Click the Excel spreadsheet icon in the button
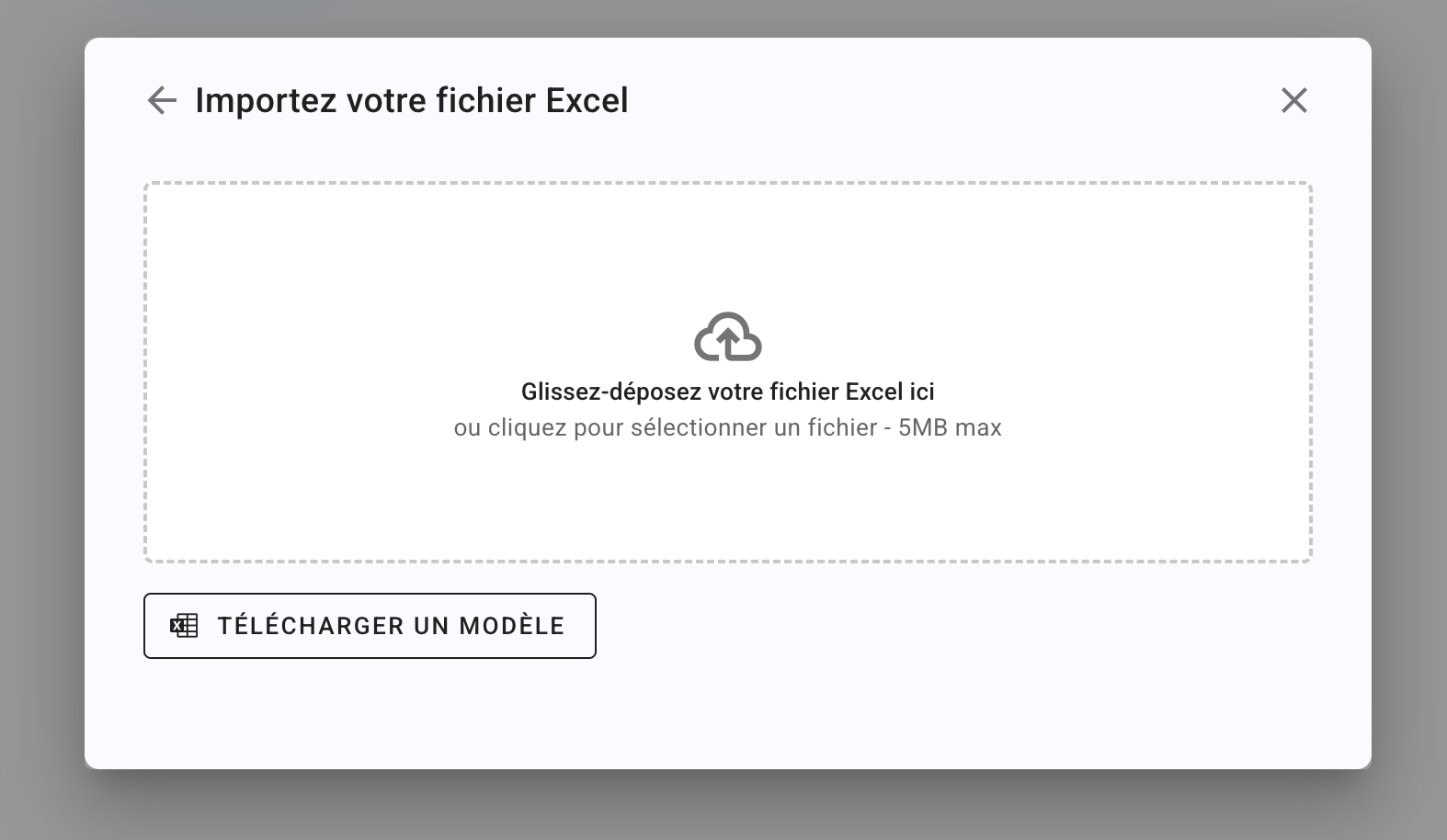The image size is (1447, 840). pyautogui.click(x=184, y=626)
